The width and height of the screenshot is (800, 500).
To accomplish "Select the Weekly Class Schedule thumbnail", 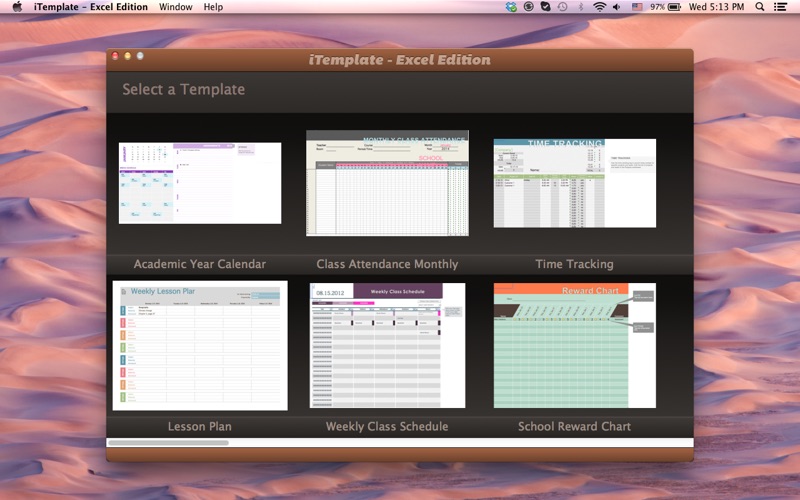I will pos(387,345).
